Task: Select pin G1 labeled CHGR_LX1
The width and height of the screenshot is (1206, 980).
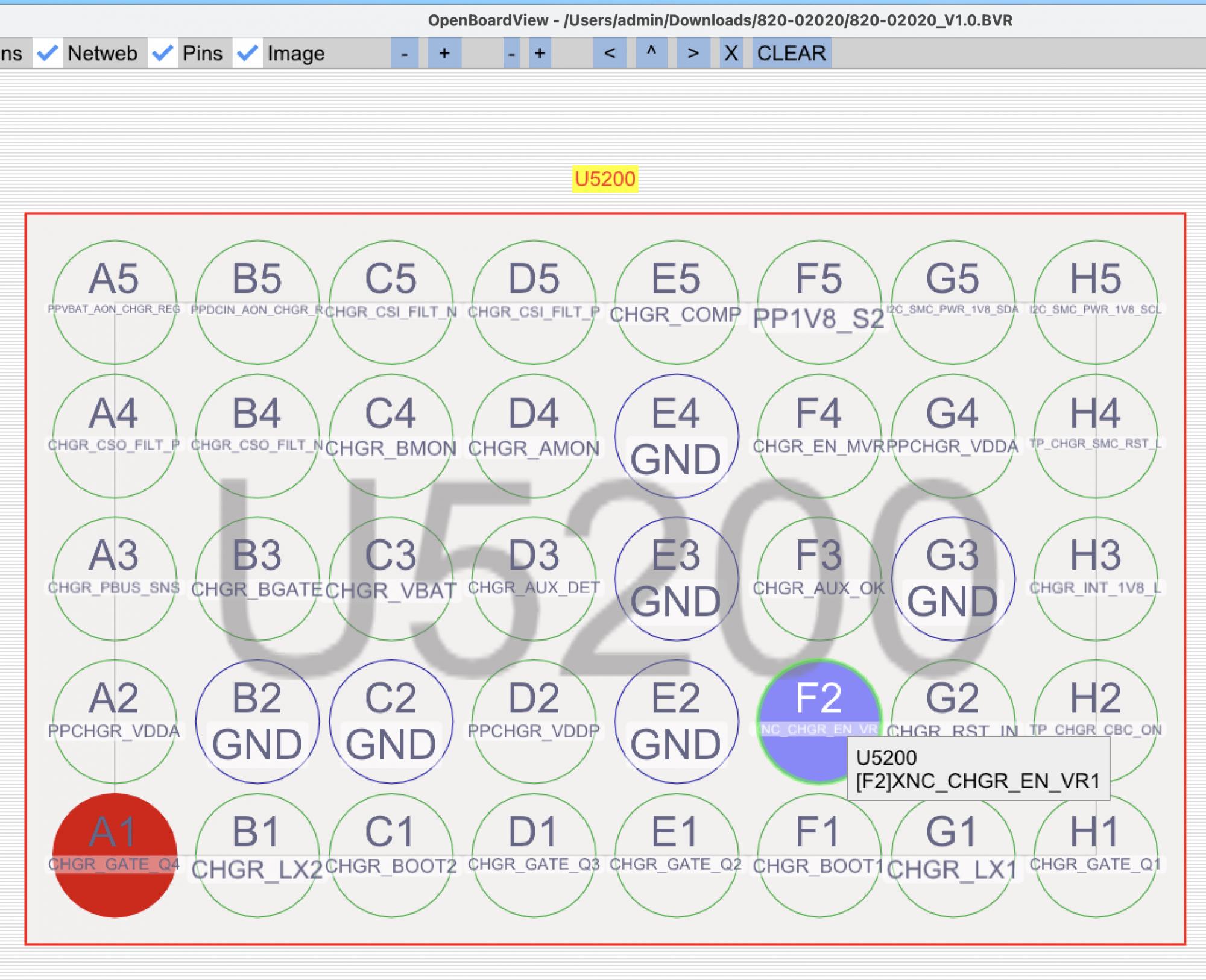Action: [x=952, y=855]
